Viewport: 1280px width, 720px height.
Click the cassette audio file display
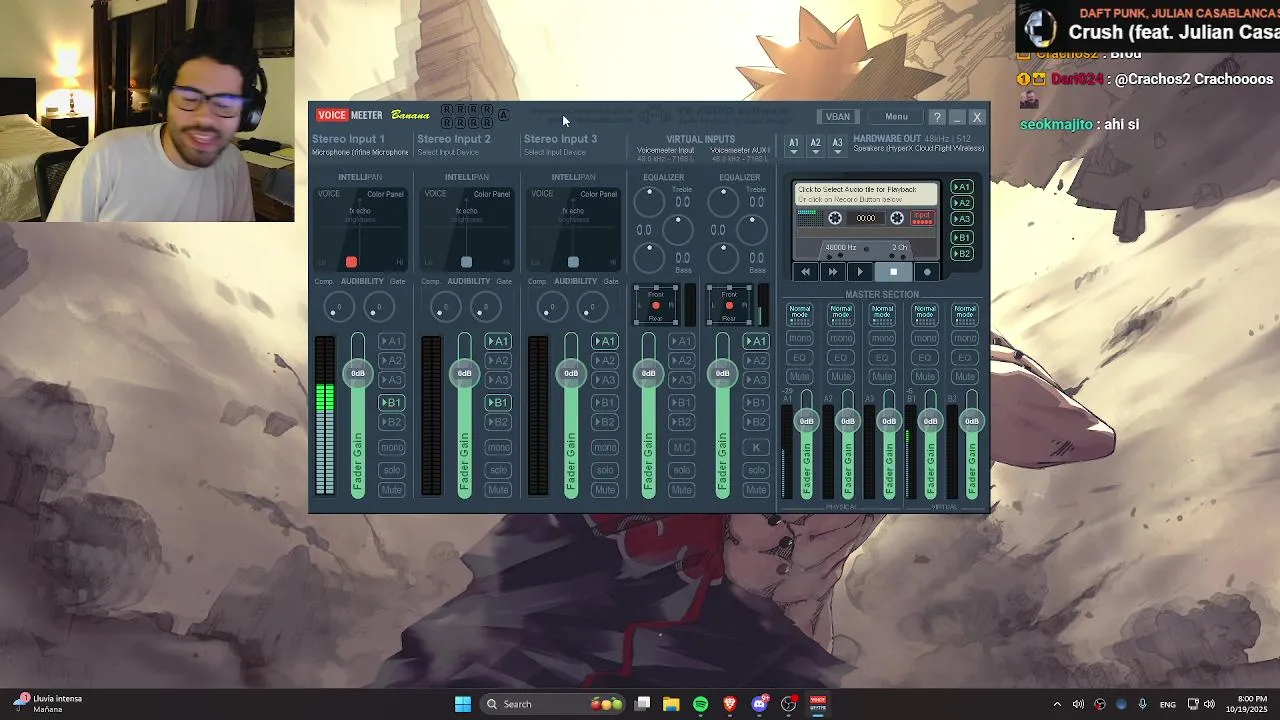866,194
